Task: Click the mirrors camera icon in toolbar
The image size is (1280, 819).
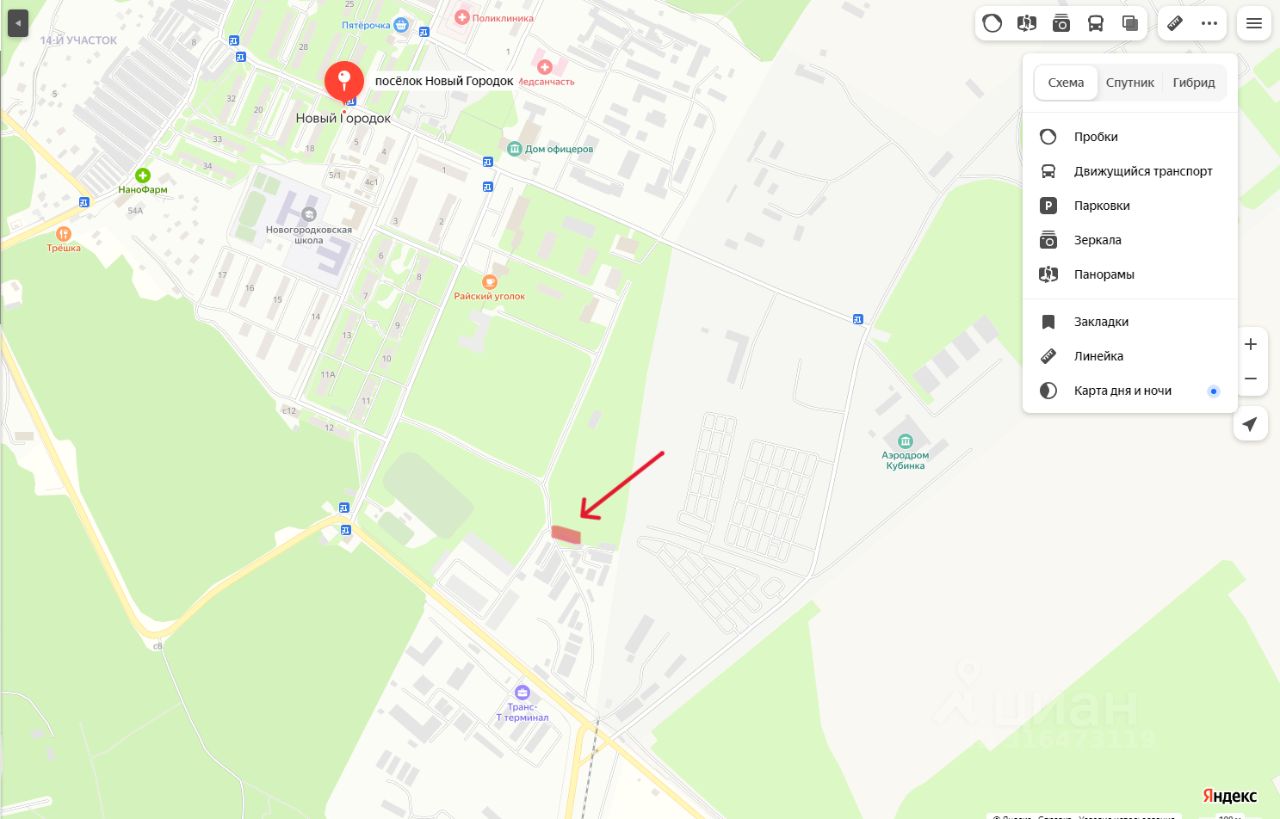Action: pyautogui.click(x=1061, y=23)
